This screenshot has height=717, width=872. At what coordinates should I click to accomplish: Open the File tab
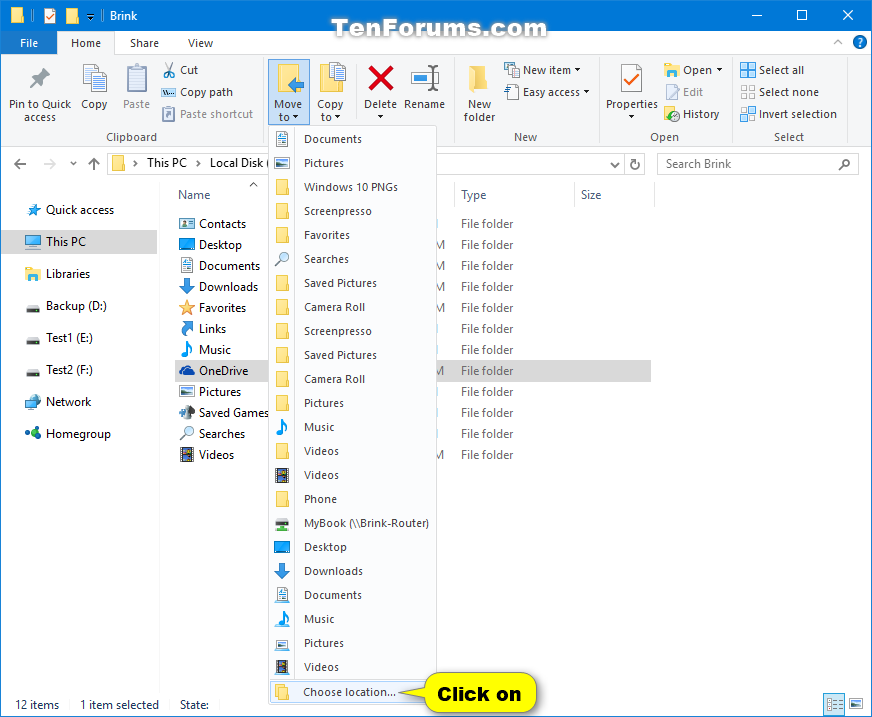(x=29, y=43)
